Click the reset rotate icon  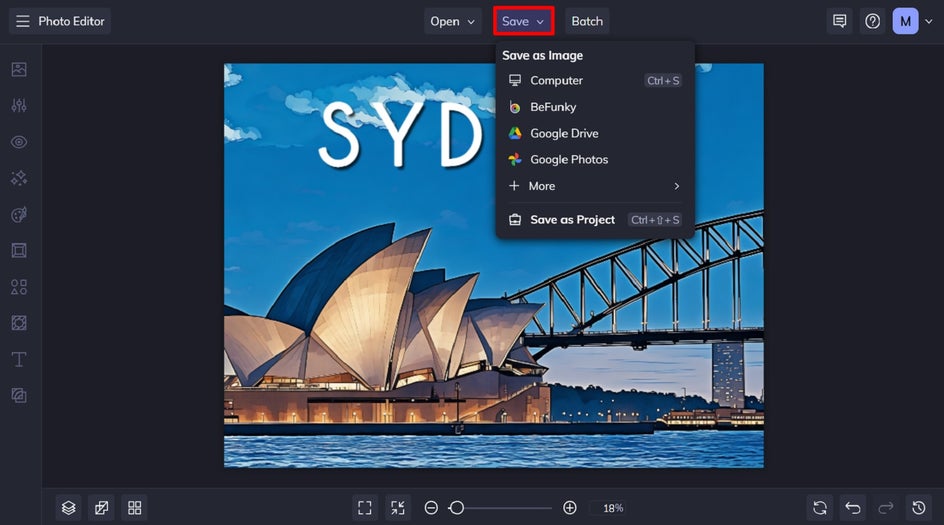click(x=819, y=508)
